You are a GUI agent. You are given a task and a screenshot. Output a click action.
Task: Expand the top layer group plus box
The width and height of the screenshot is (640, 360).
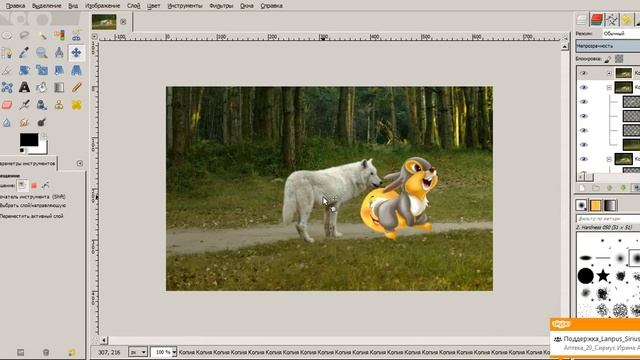click(x=609, y=73)
